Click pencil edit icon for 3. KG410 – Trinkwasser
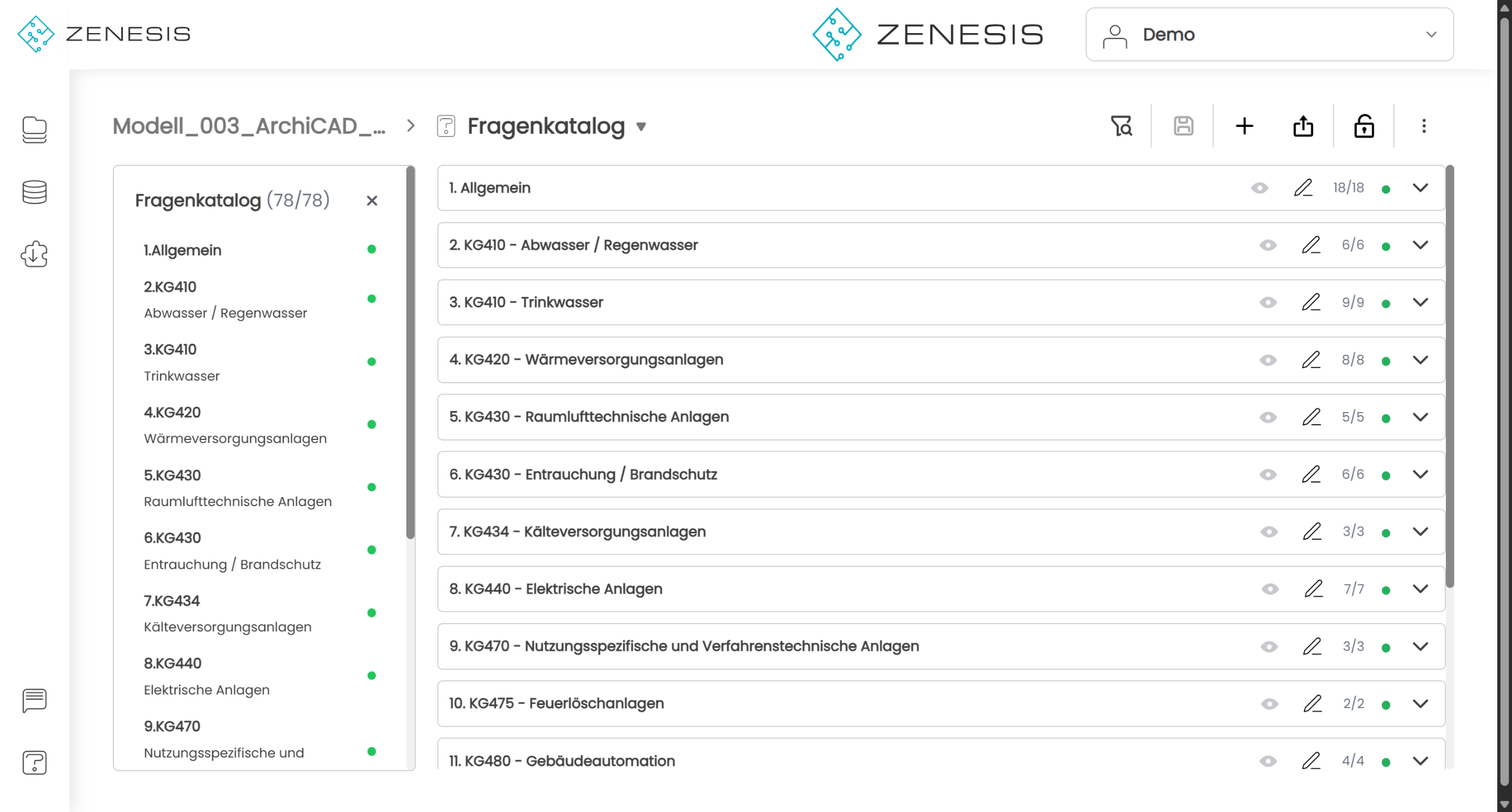The height and width of the screenshot is (812, 1512). point(1311,302)
